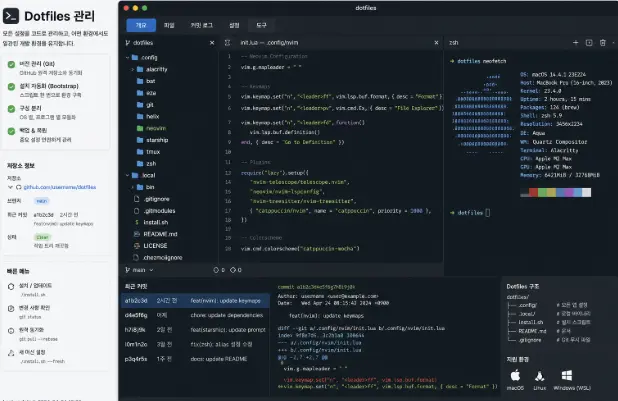Select commit a1b2c3d in recent commits
Screen dimensions: 618x401
click(195, 301)
